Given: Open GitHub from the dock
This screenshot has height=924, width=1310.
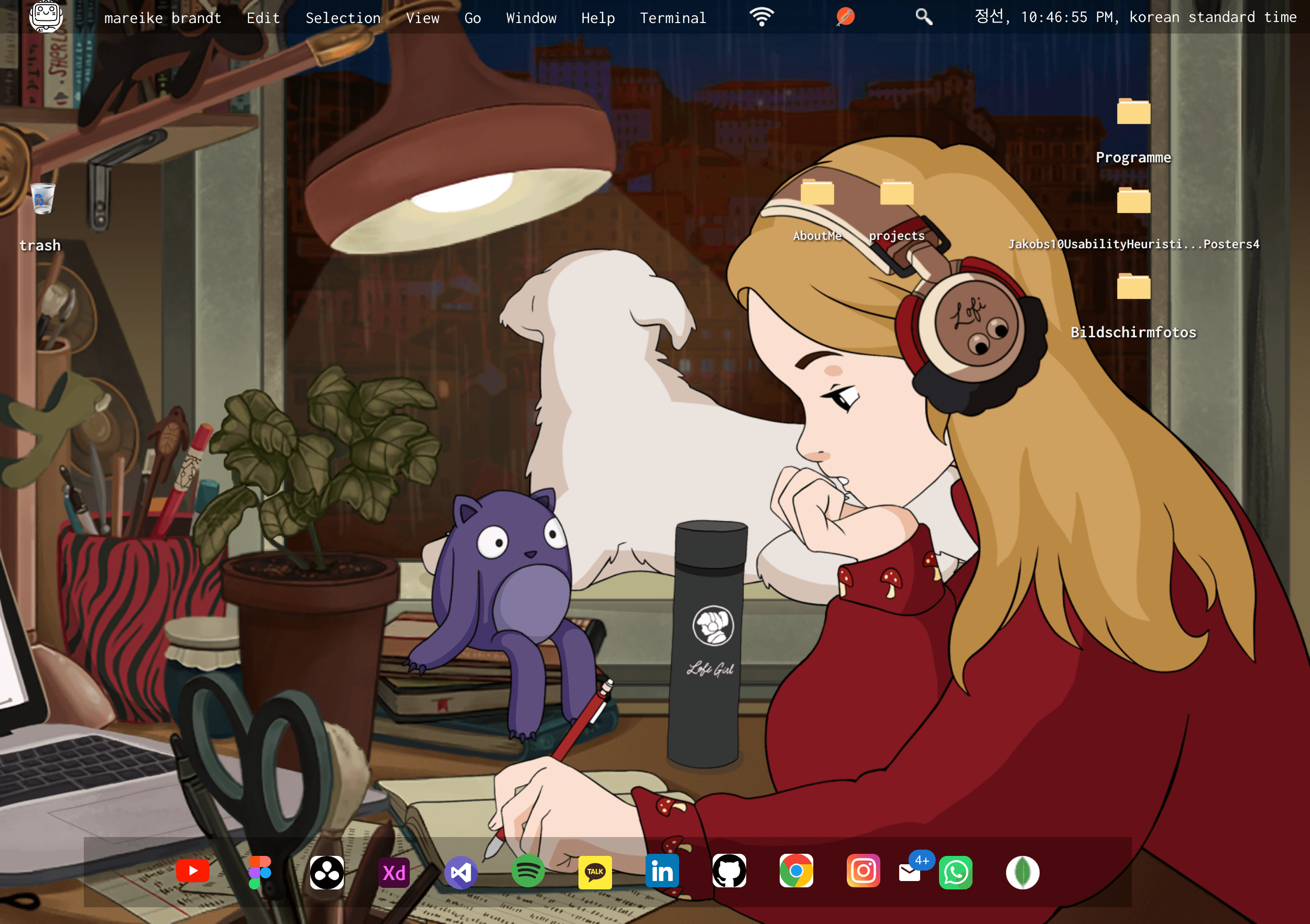Looking at the screenshot, I should click(729, 871).
